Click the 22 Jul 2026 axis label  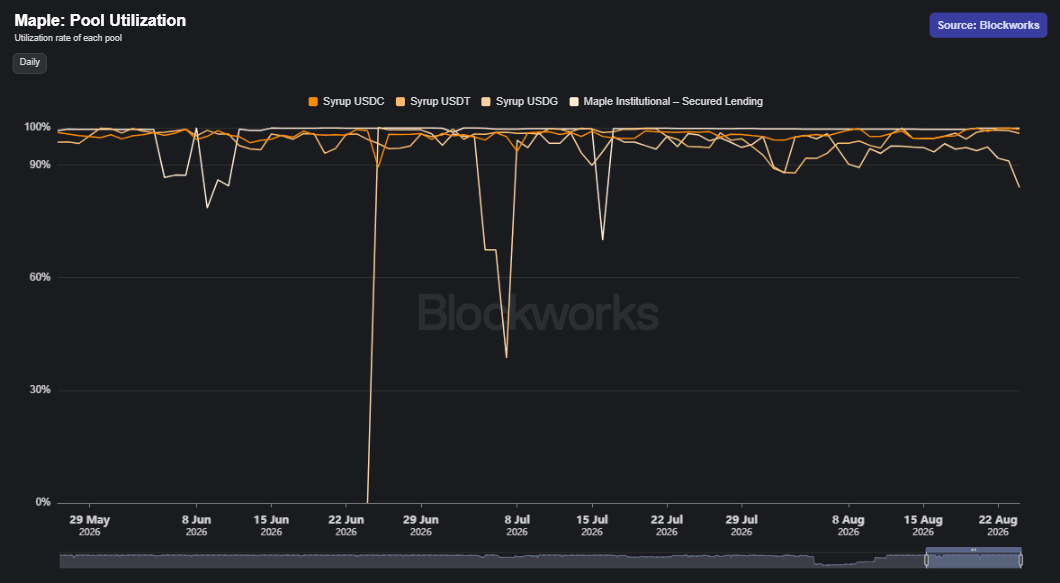point(667,526)
